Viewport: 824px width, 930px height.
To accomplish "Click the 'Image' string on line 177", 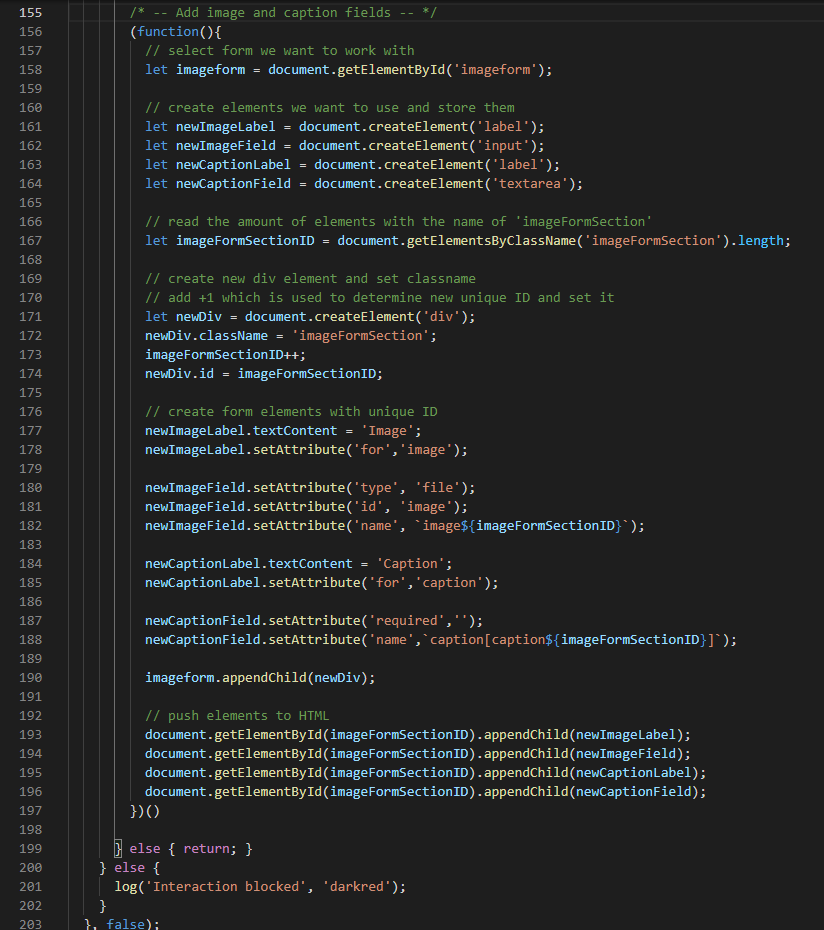I will click(x=387, y=430).
